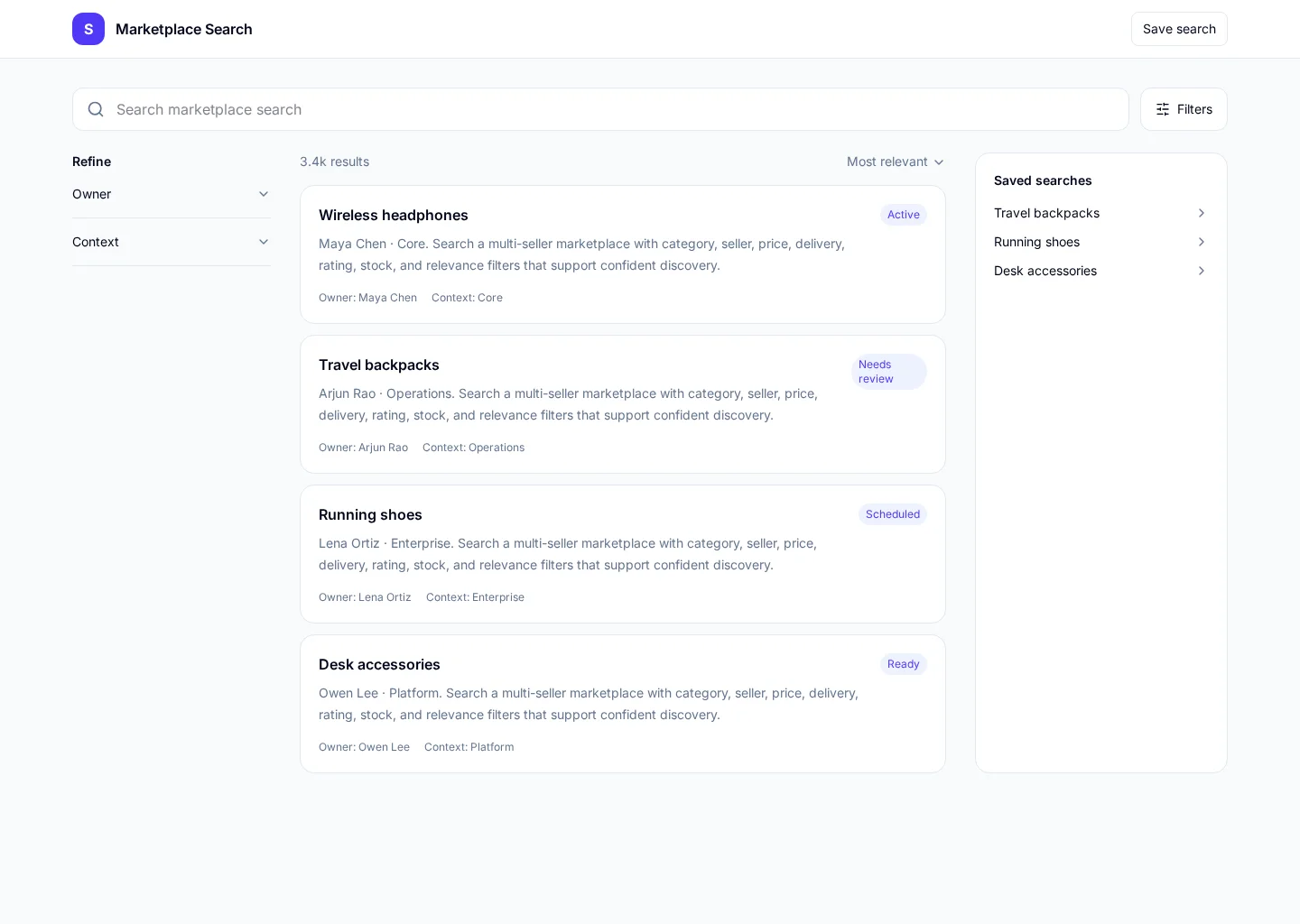Screen dimensions: 1300x924
Task: Click the Marketplace Search header title
Action: click(x=184, y=29)
